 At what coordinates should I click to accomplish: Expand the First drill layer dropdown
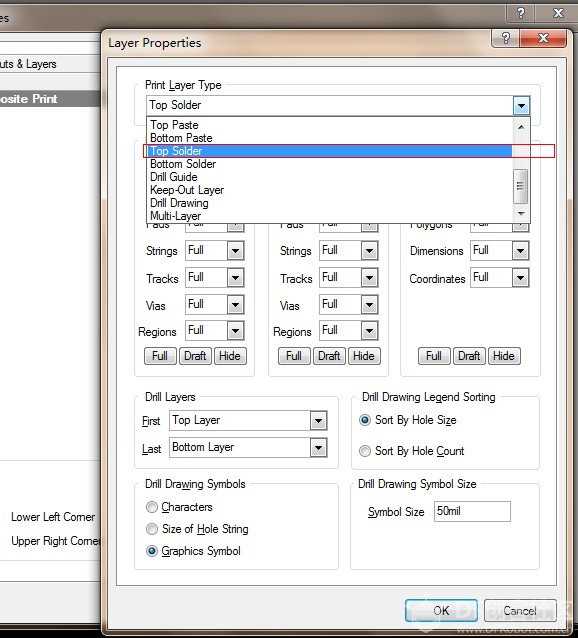pyautogui.click(x=318, y=421)
